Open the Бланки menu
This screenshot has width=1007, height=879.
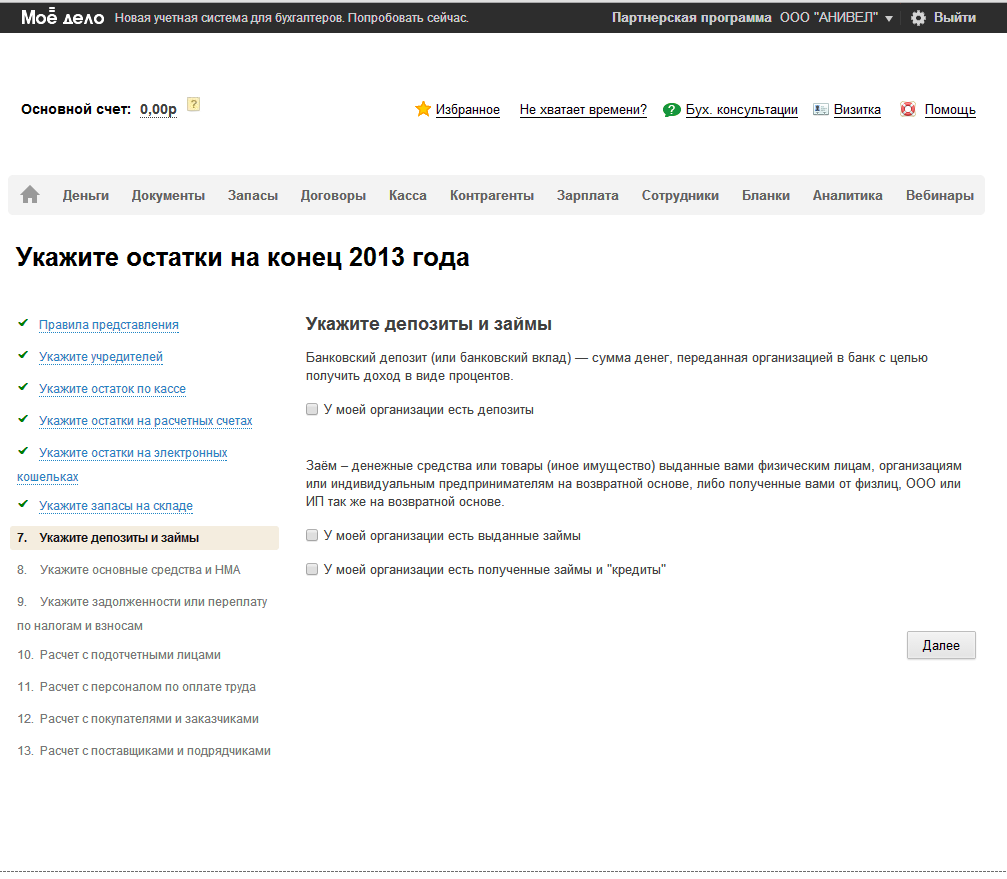(x=766, y=195)
